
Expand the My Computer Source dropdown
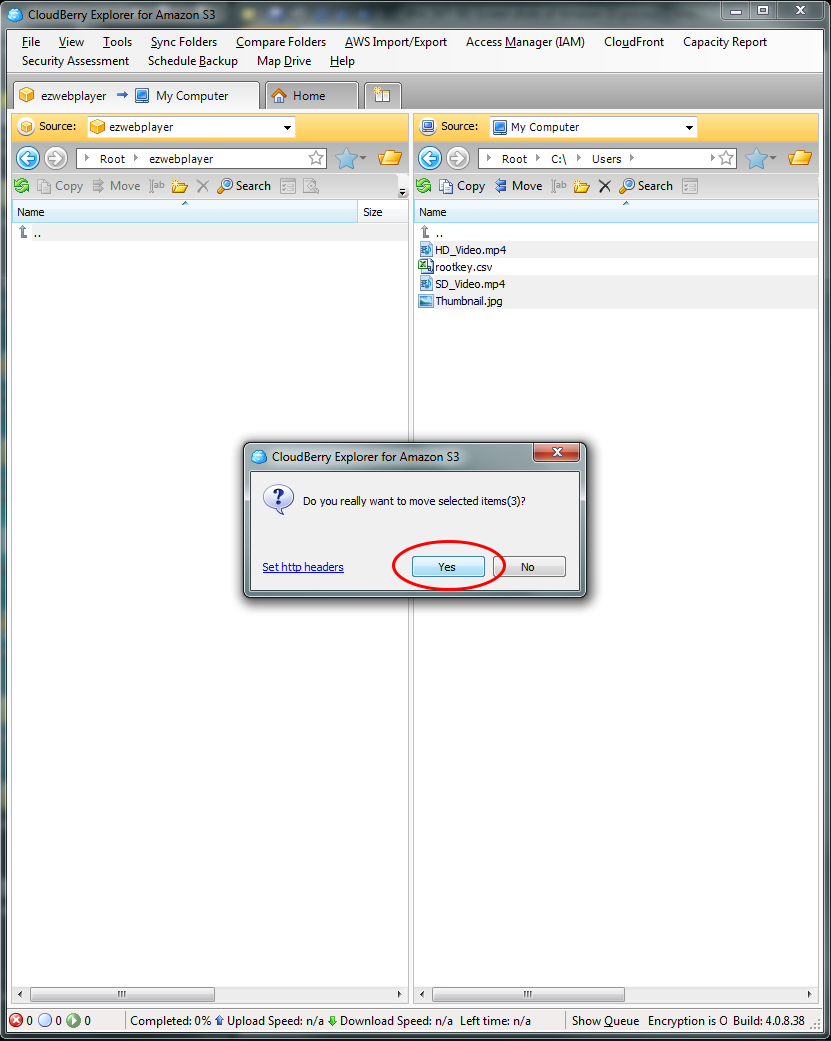click(690, 127)
